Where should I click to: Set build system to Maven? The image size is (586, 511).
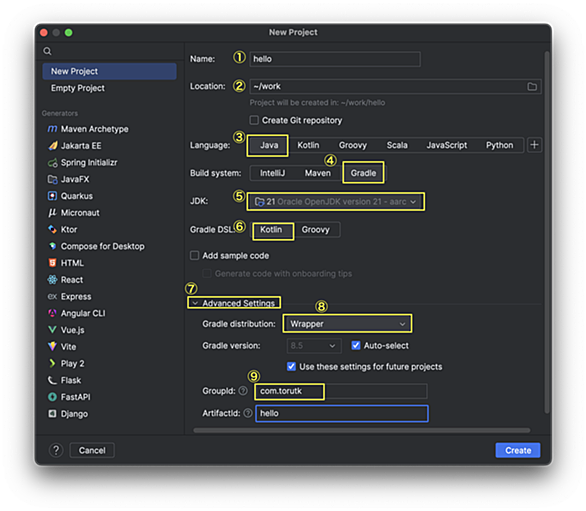coord(318,173)
